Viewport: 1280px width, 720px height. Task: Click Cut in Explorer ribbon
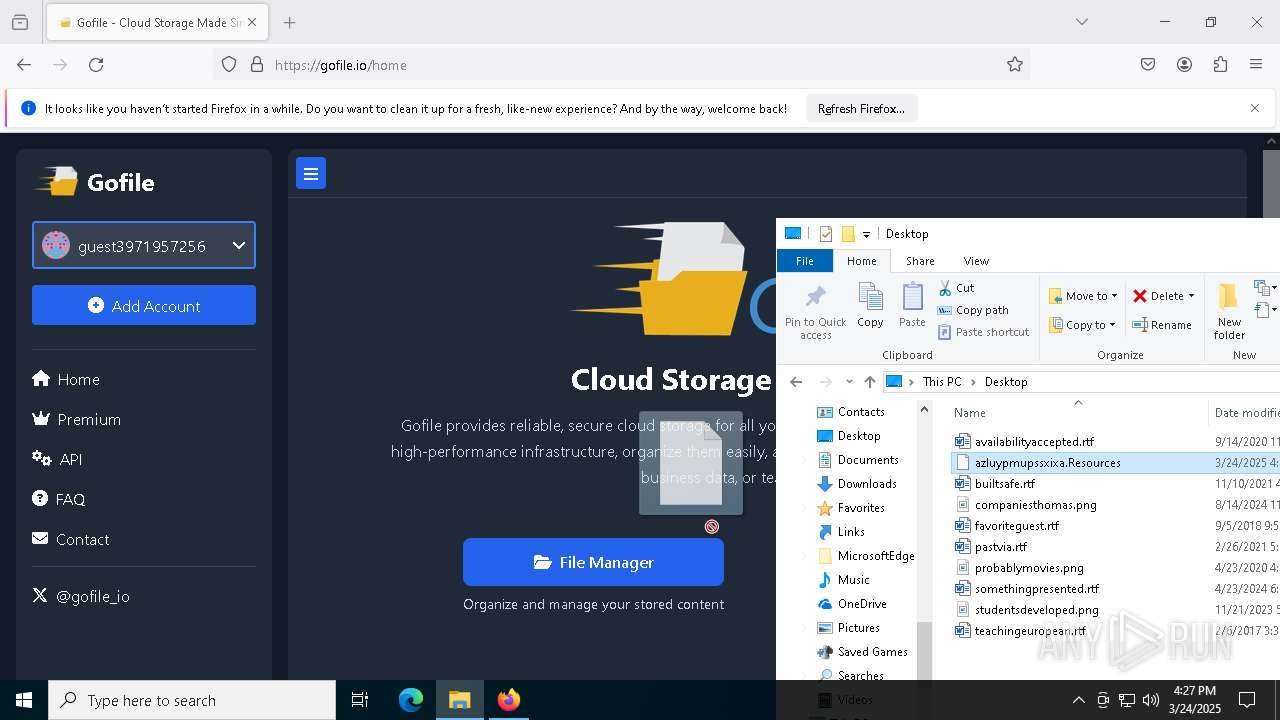(x=956, y=288)
